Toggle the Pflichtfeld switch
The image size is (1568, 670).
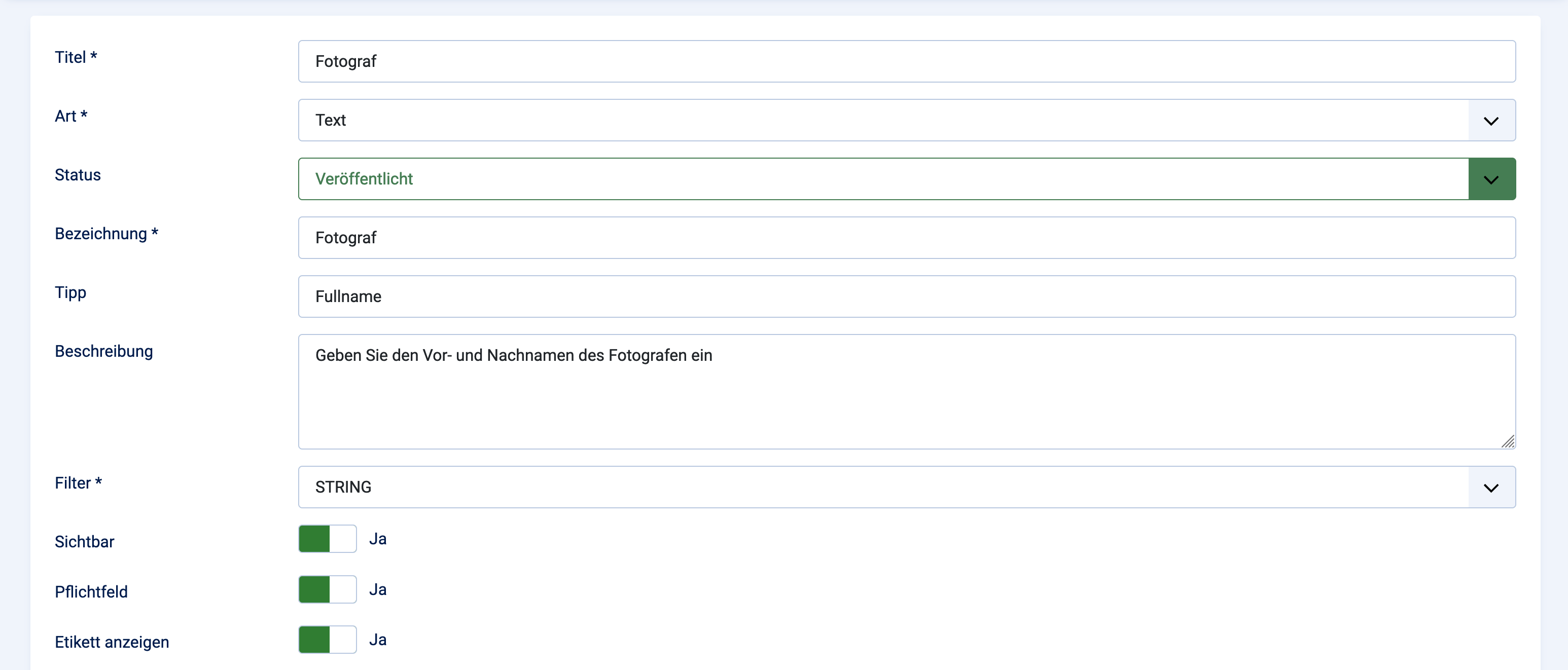pyautogui.click(x=327, y=589)
